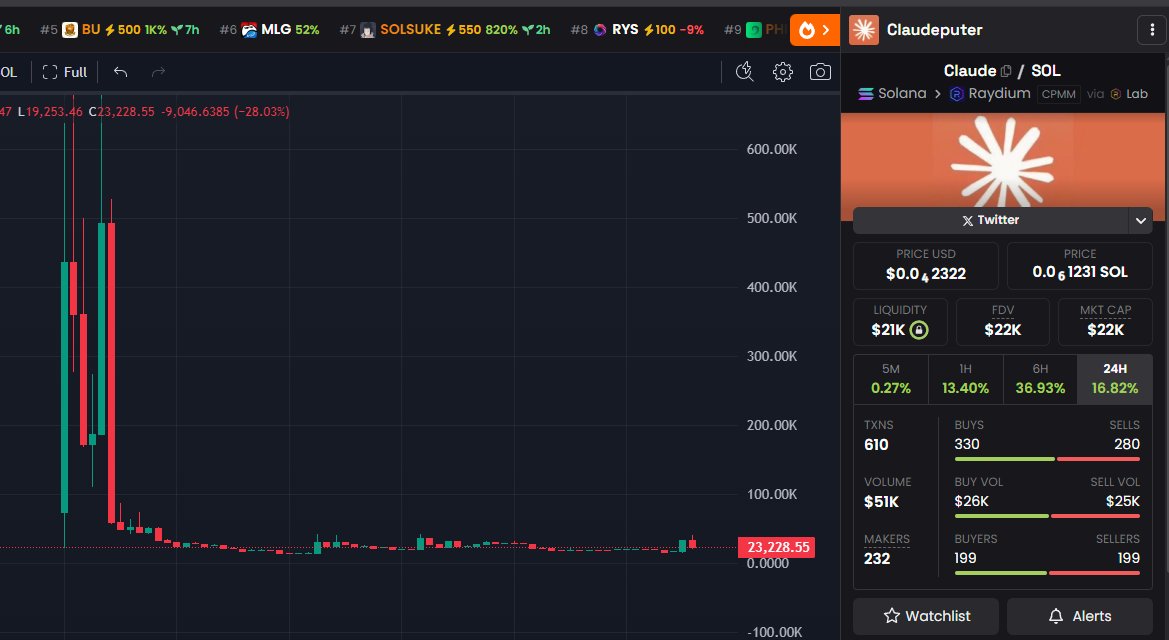Click the Solana chain label
The image size is (1169, 640).
[x=902, y=94]
